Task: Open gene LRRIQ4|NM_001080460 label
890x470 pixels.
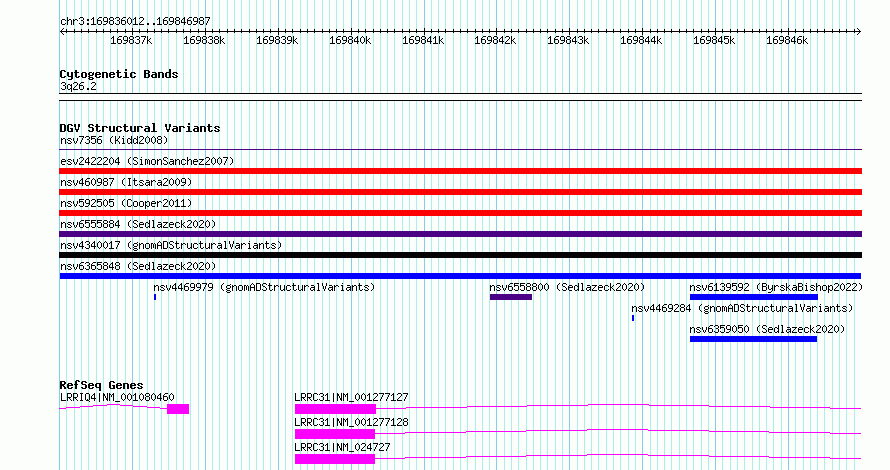Action: pos(117,397)
